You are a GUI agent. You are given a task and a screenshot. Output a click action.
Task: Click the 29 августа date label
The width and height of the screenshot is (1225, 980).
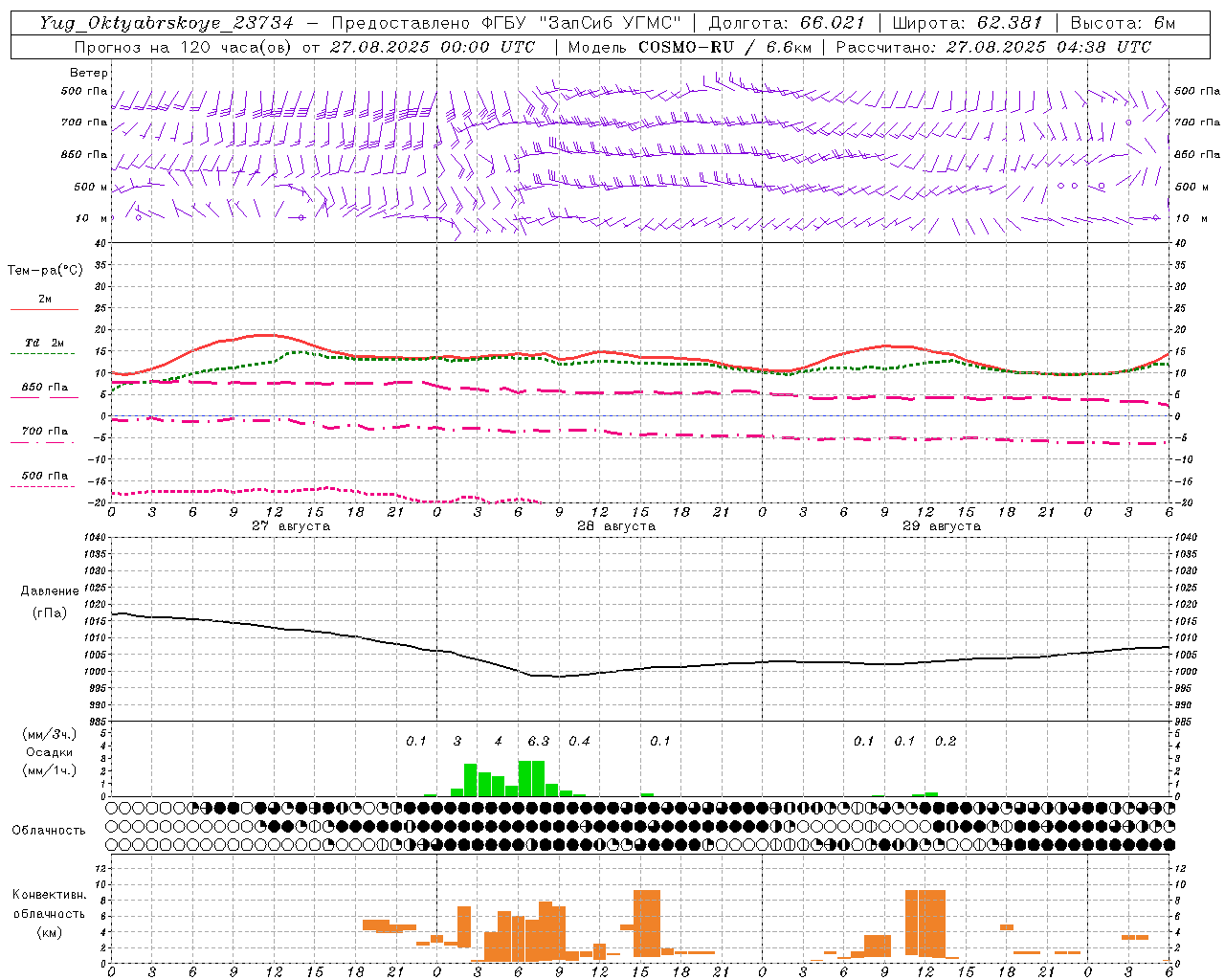point(942,526)
